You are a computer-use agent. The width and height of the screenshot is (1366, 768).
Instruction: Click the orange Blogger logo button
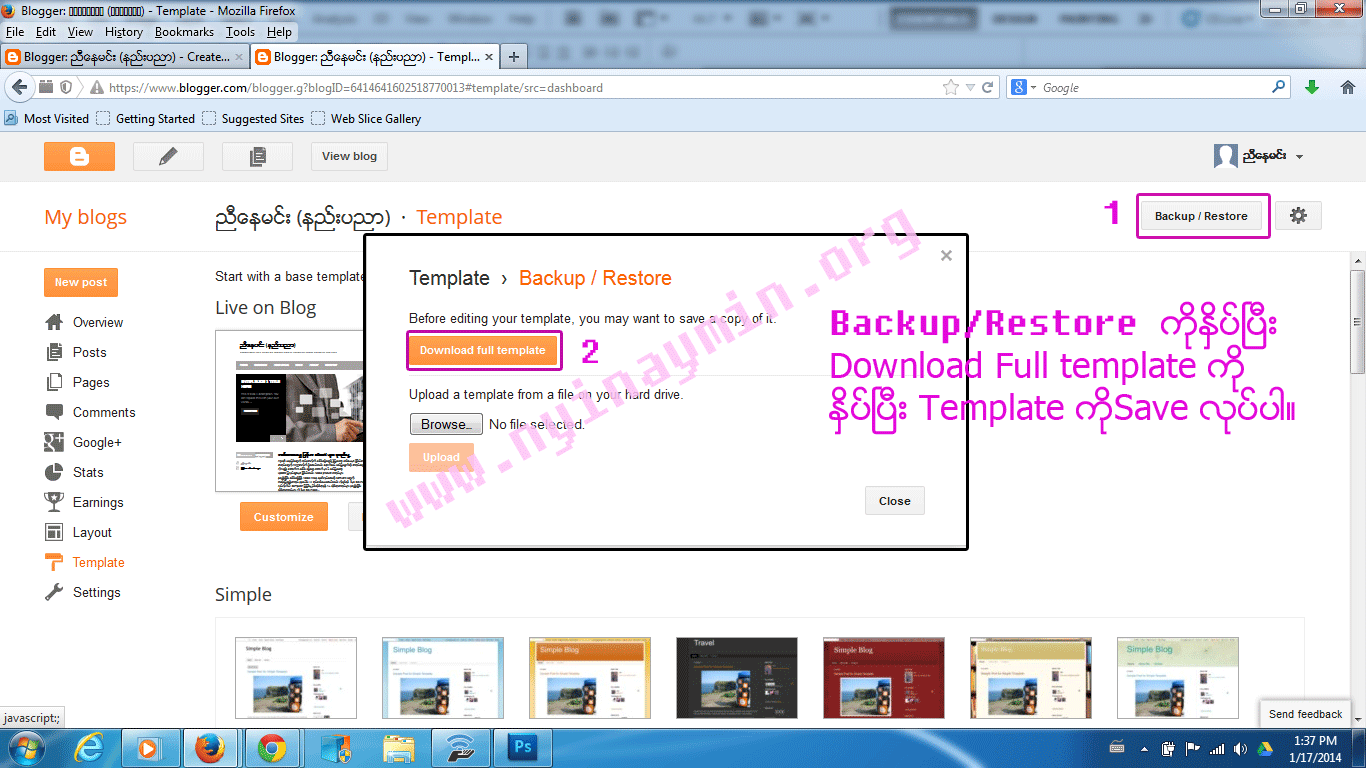79,156
